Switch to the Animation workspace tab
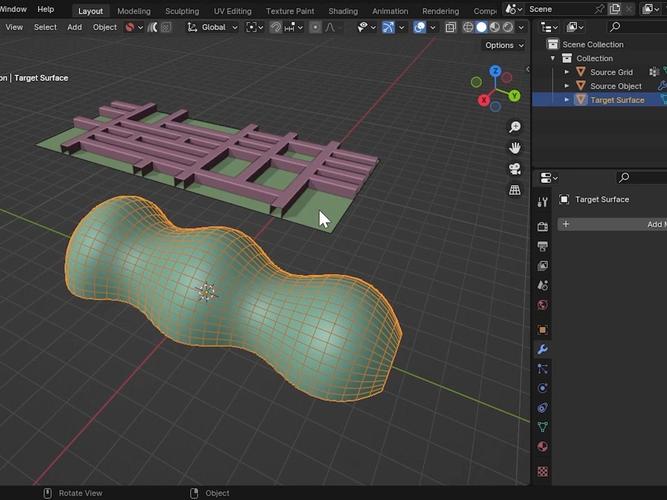Image resolution: width=667 pixels, height=500 pixels. tap(390, 11)
